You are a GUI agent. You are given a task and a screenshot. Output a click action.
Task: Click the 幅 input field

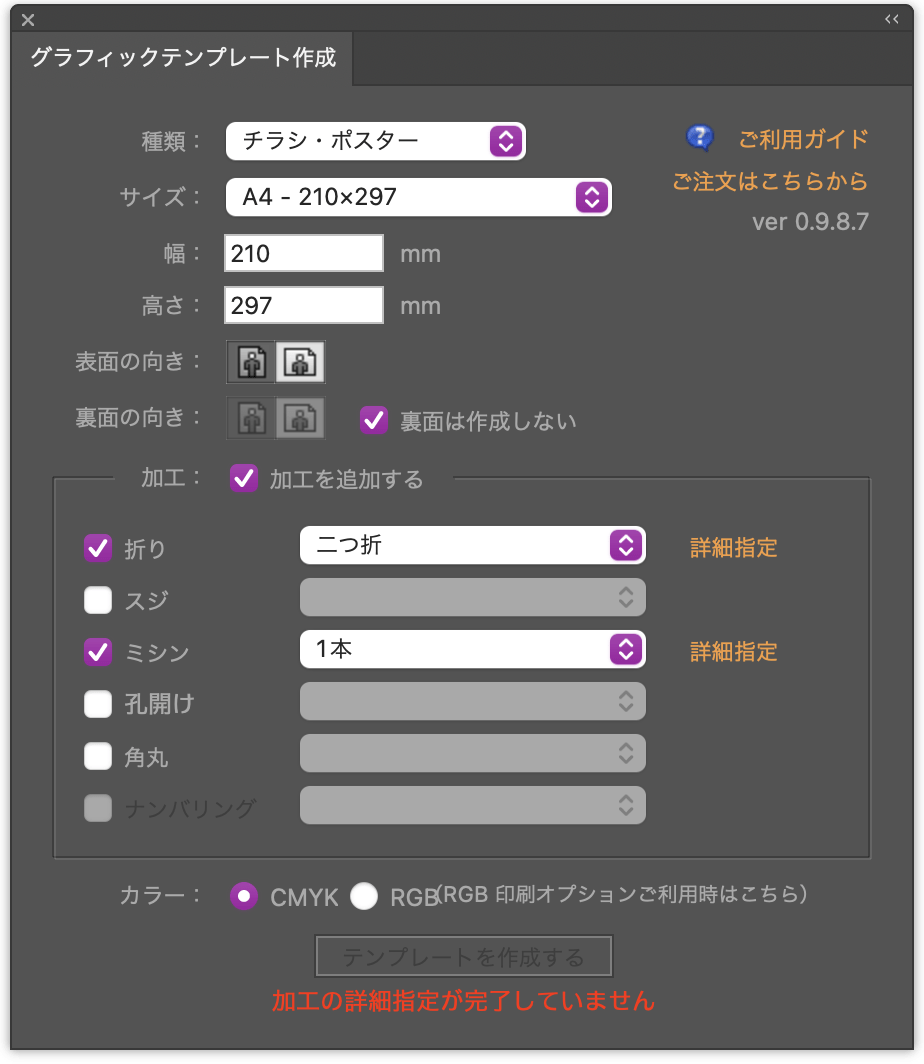tap(304, 254)
